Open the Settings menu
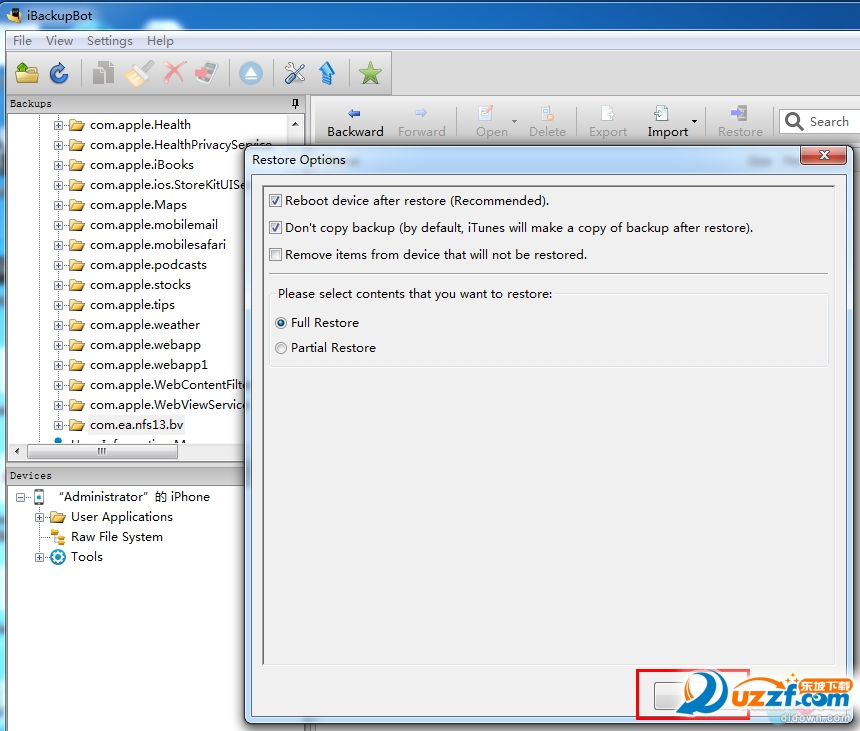860x731 pixels. point(109,41)
